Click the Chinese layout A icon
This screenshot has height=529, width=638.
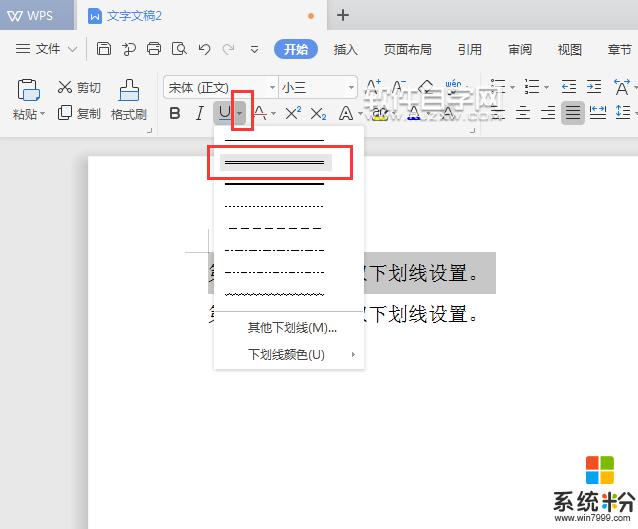tap(621, 87)
